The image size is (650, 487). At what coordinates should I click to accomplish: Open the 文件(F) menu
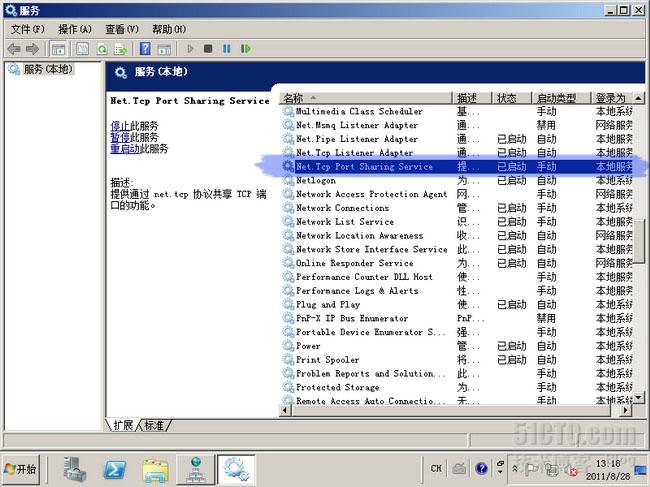[x=27, y=29]
